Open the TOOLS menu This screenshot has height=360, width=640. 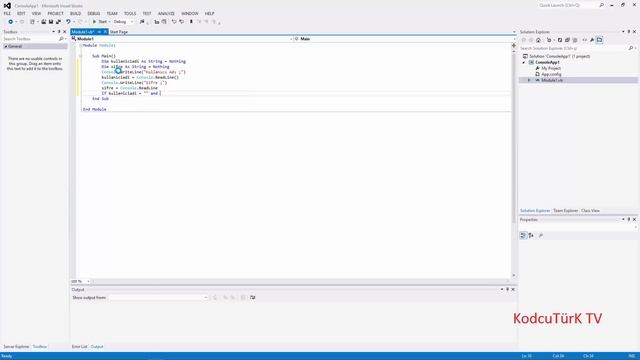130,13
